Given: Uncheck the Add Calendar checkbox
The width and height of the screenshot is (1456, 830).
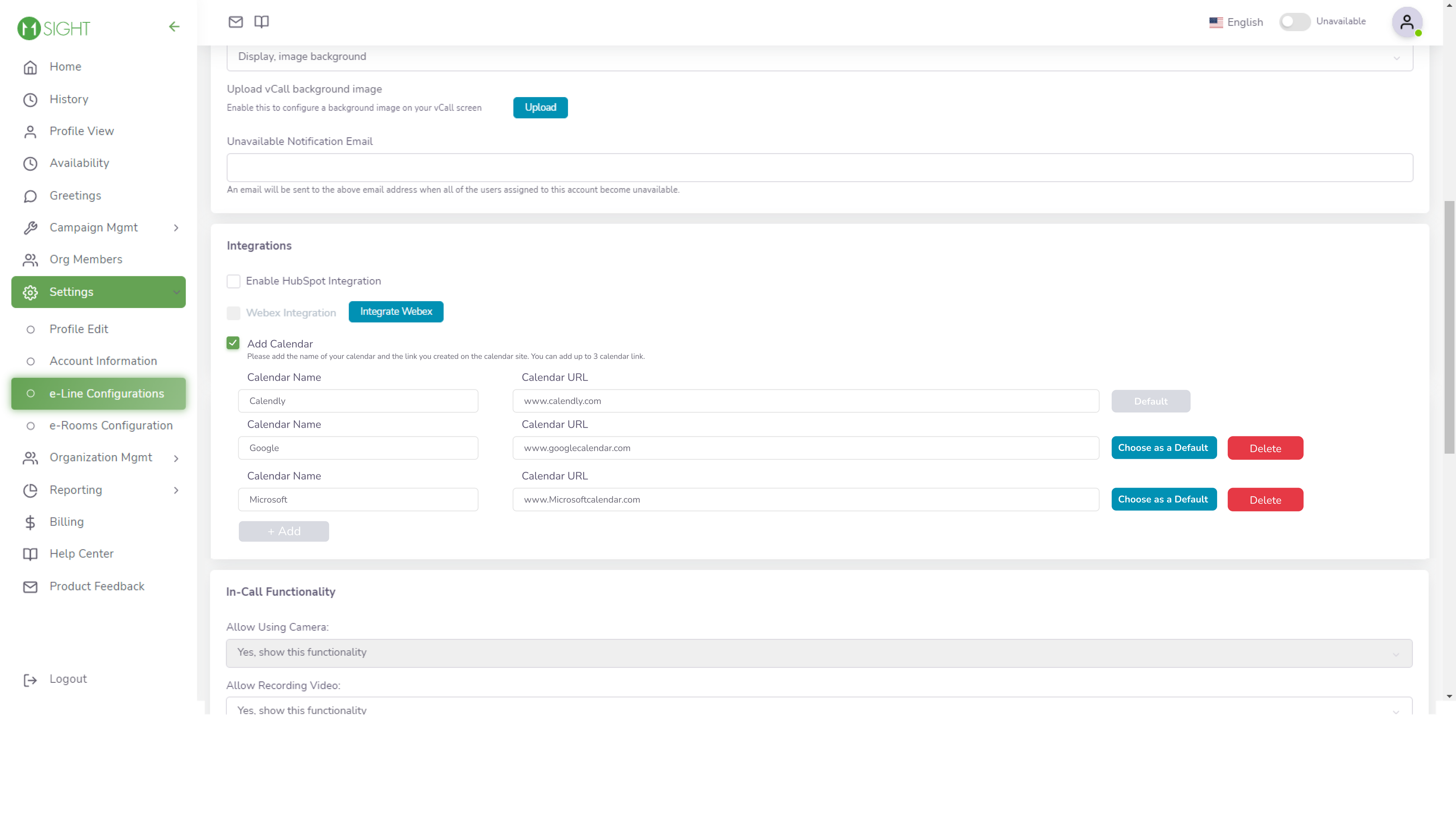Looking at the screenshot, I should [x=233, y=342].
